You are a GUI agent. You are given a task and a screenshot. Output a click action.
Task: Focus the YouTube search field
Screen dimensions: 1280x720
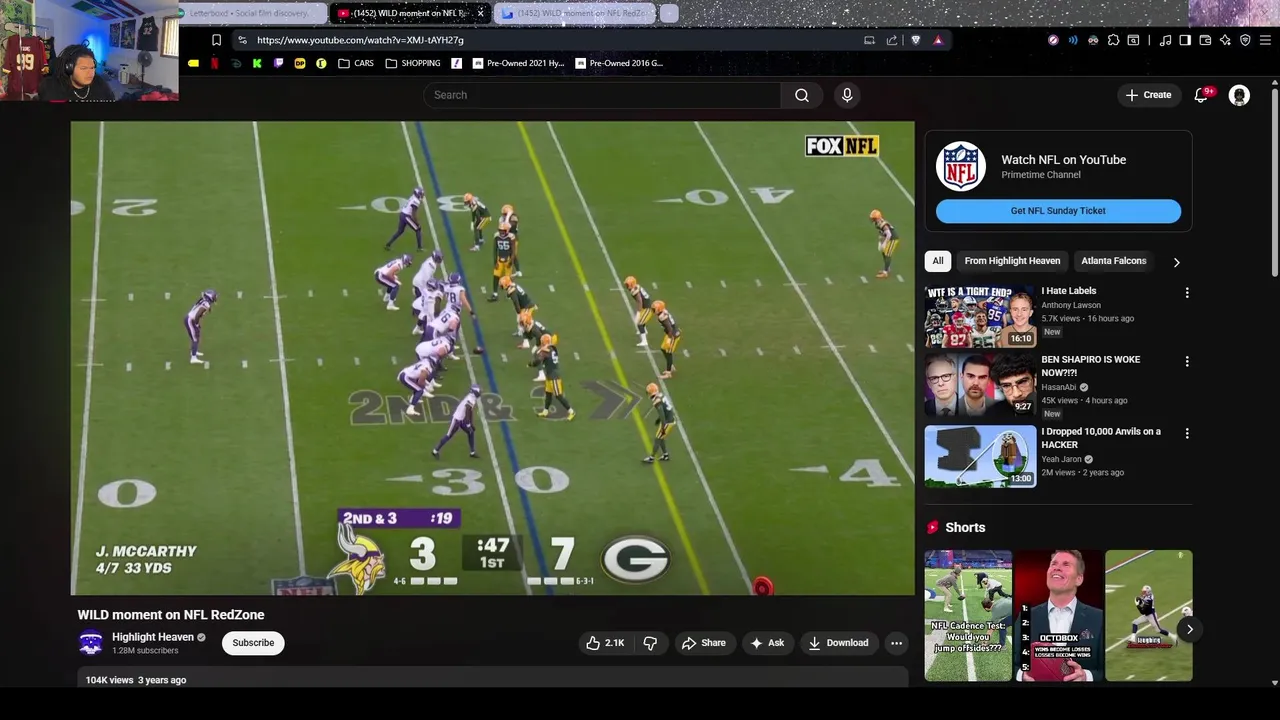[x=602, y=95]
